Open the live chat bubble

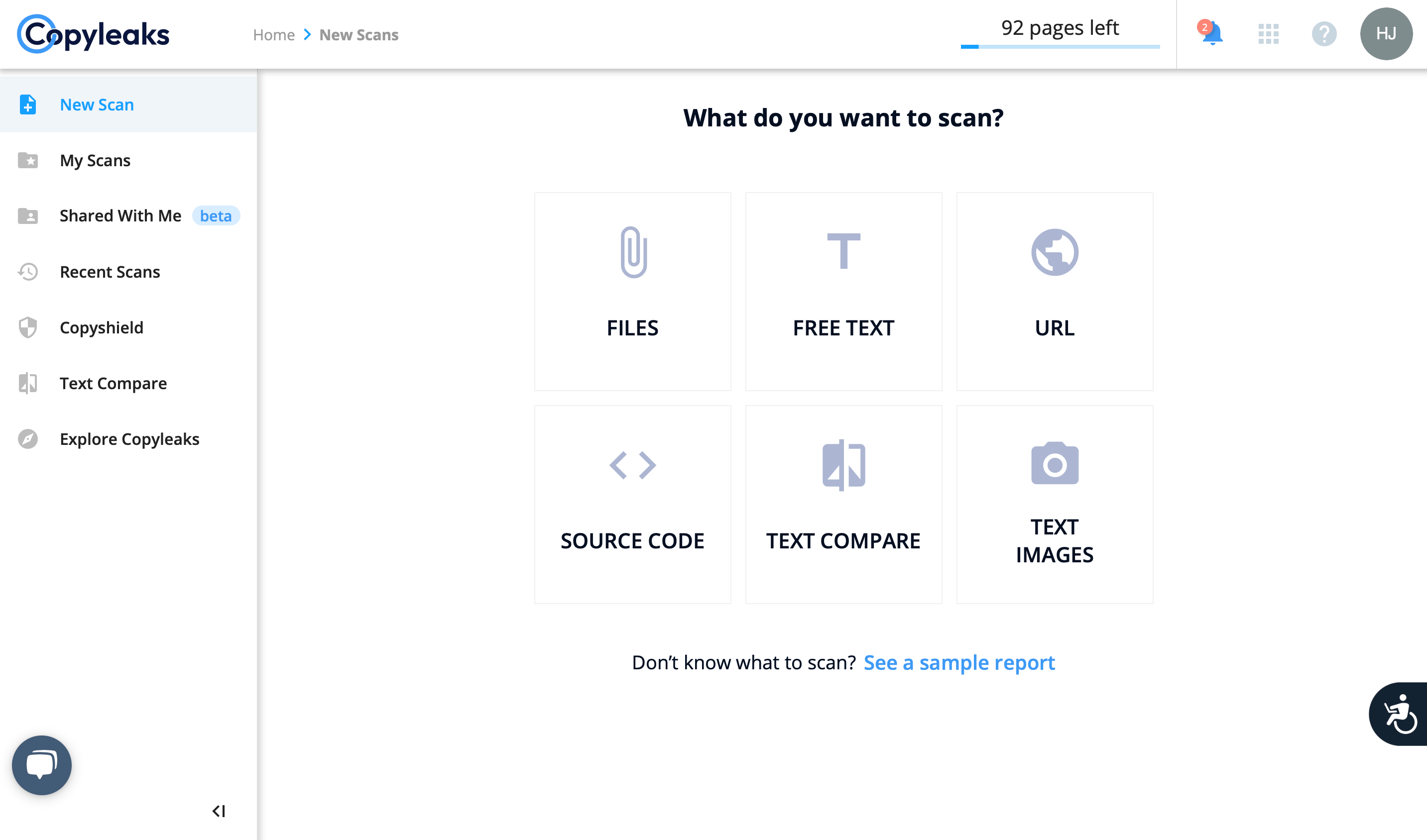41,765
